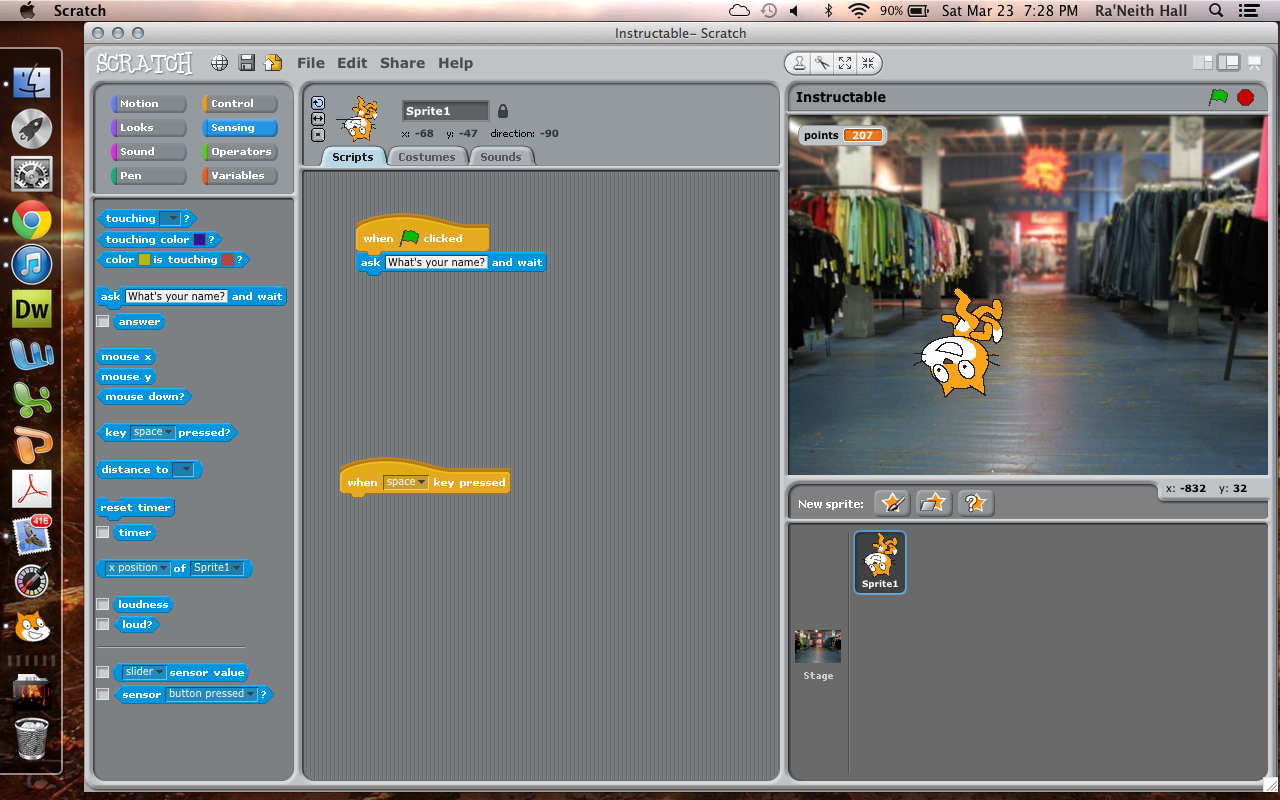Click the share project icon beside Save
Screen dimensions: 1280x800
(272, 63)
